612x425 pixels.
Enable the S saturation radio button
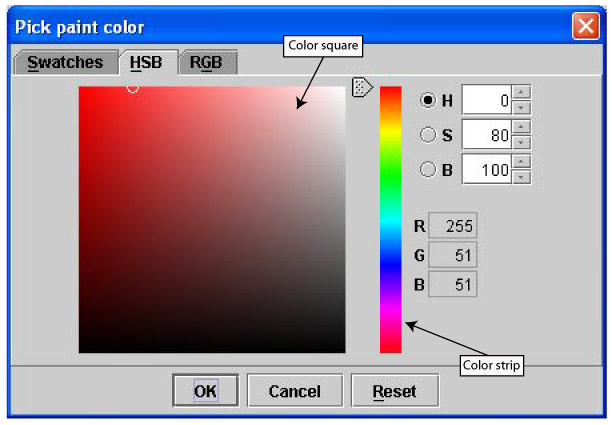428,135
